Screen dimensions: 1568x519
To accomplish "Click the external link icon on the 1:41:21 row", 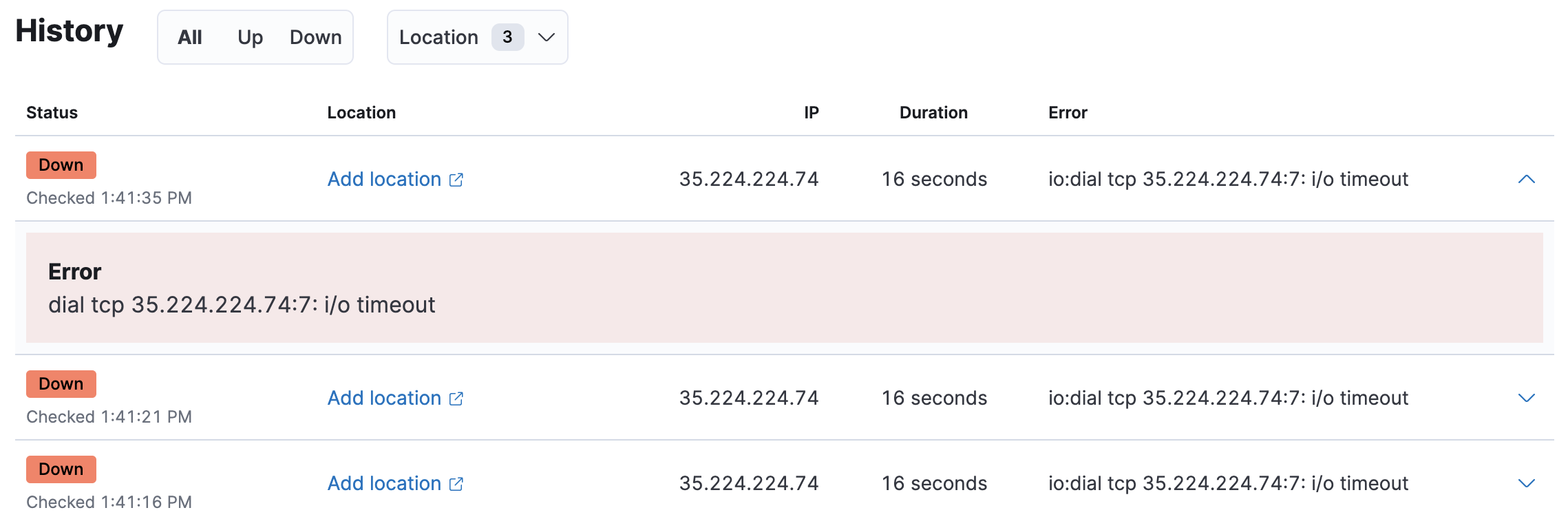I will 456,398.
